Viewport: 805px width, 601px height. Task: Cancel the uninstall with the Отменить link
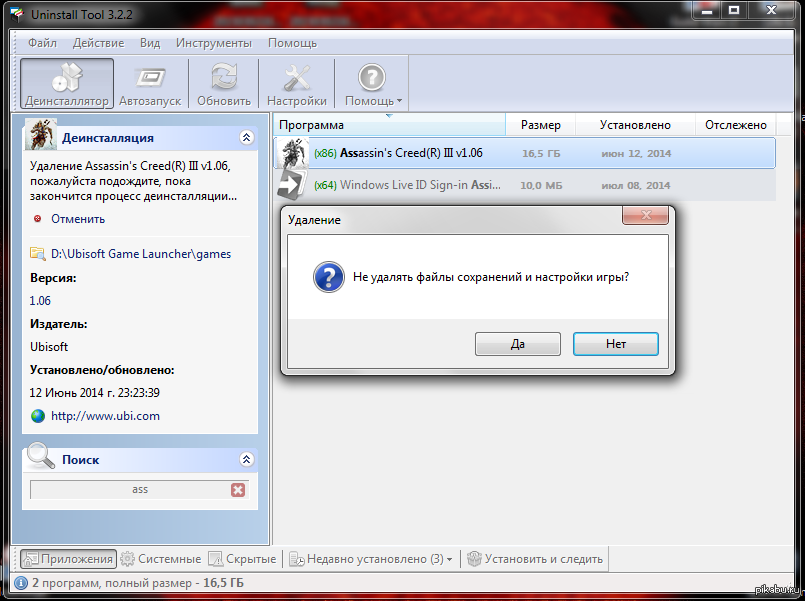click(78, 219)
